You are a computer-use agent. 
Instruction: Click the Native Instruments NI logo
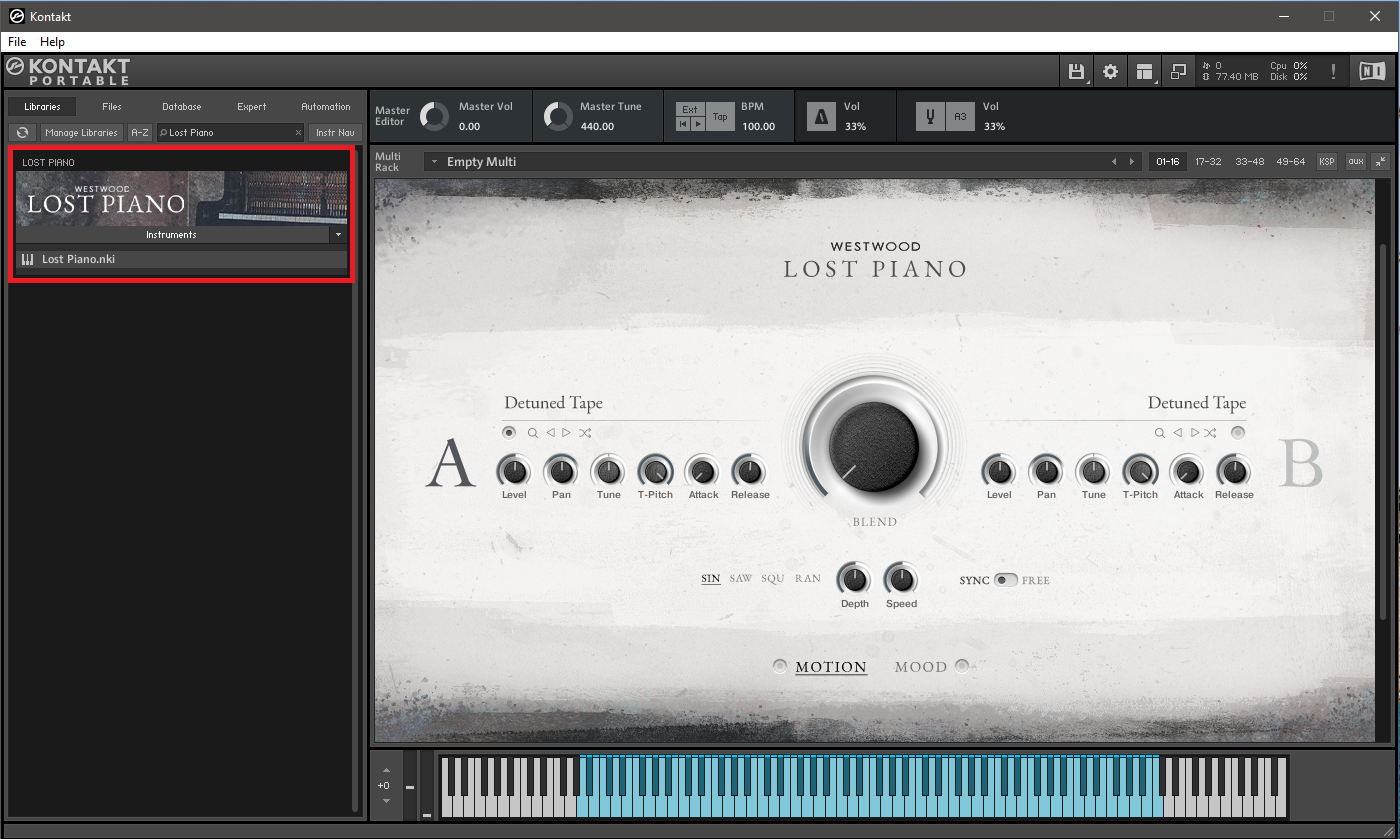[1371, 71]
